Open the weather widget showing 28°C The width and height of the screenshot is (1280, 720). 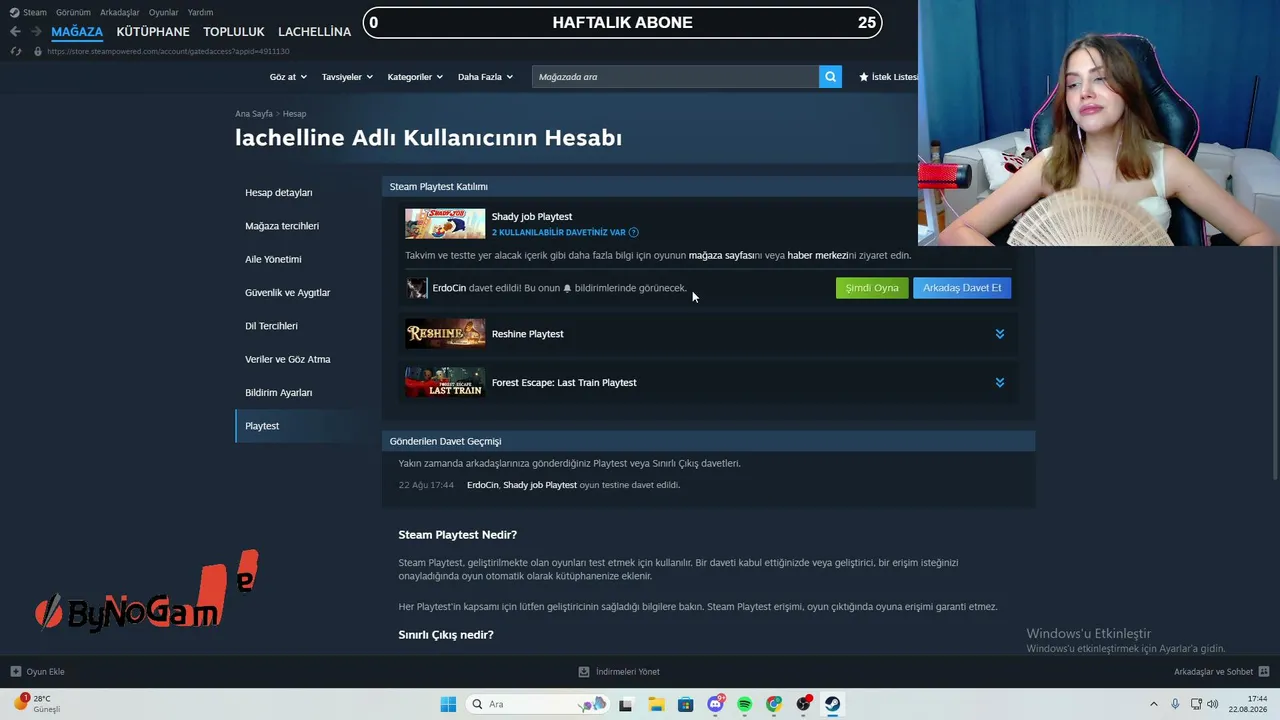38,703
